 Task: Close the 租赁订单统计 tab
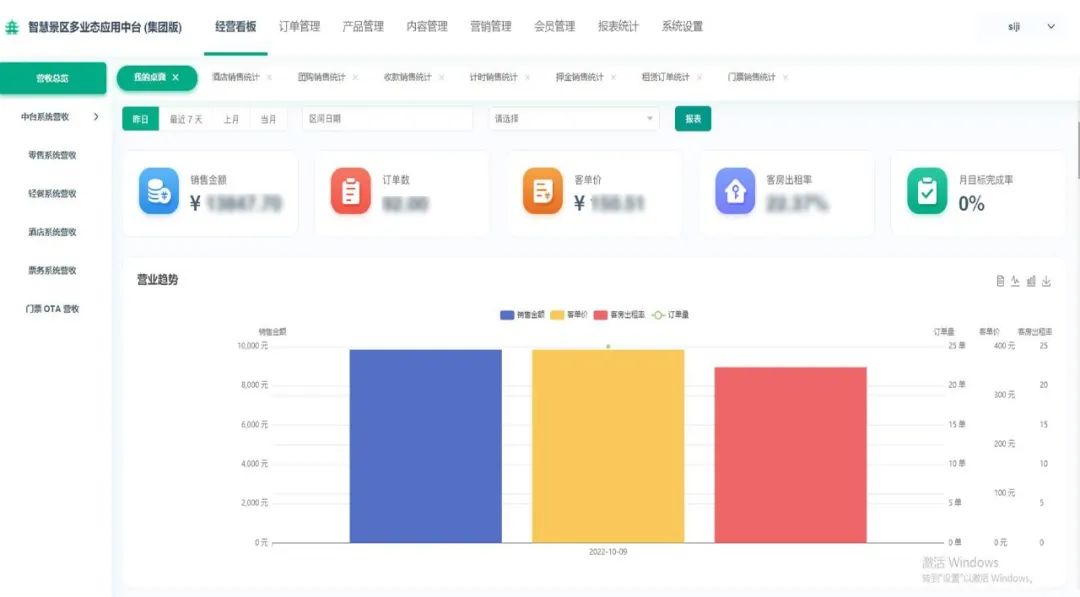pos(700,77)
